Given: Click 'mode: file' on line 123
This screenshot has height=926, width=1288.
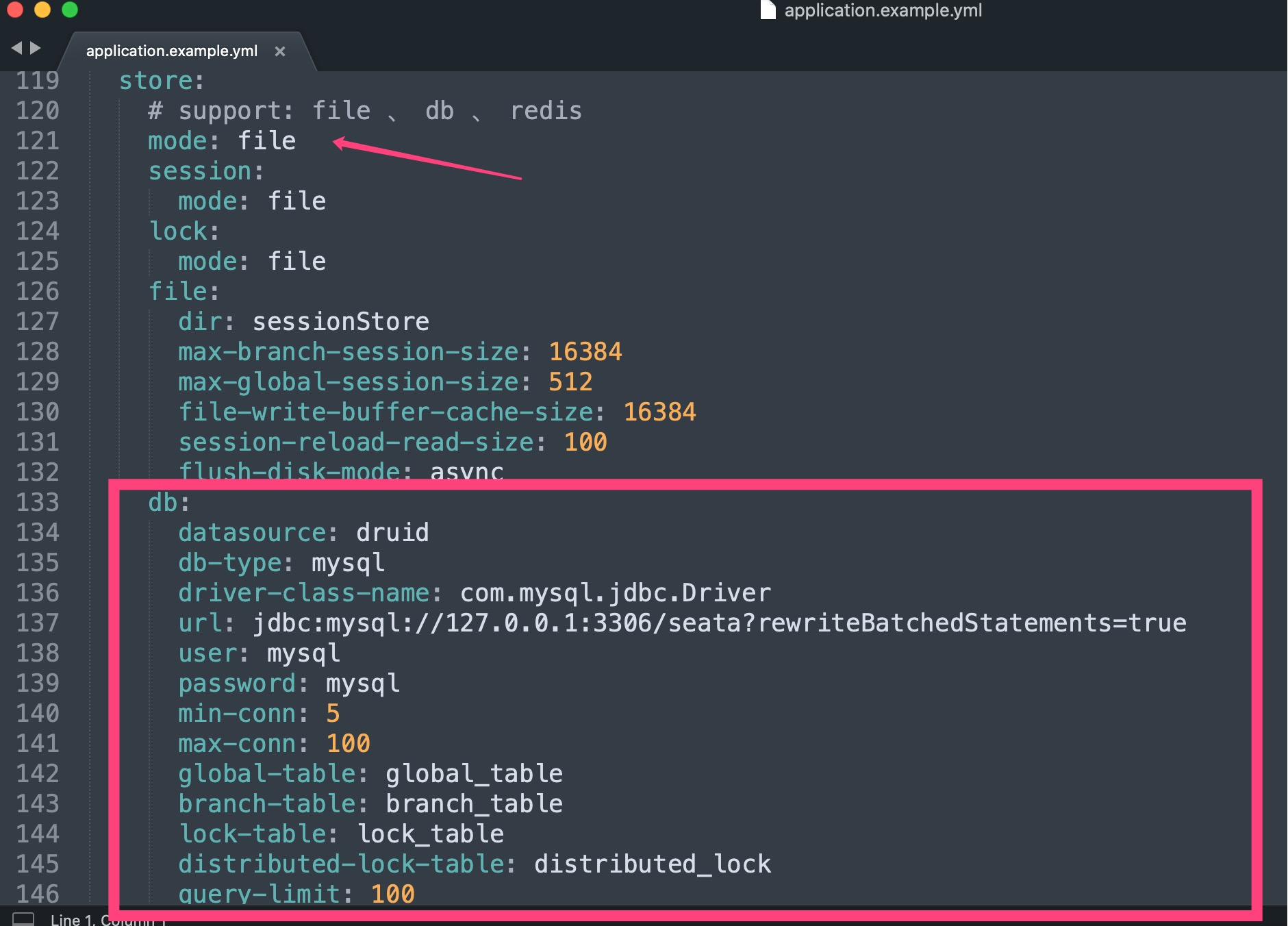Looking at the screenshot, I should [252, 201].
